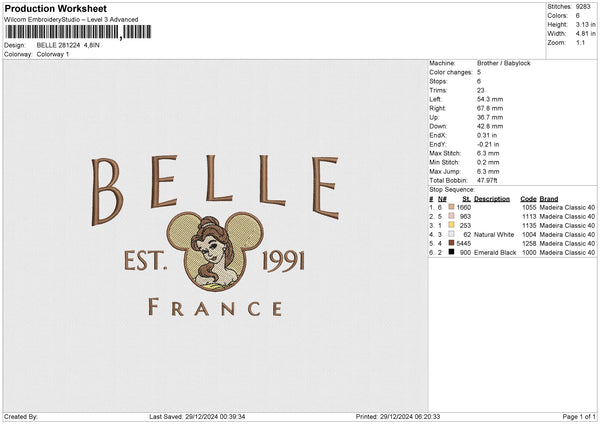Viewport: 600px width, 424px height.
Task: Click the 'Description' column header
Action: pyautogui.click(x=492, y=199)
